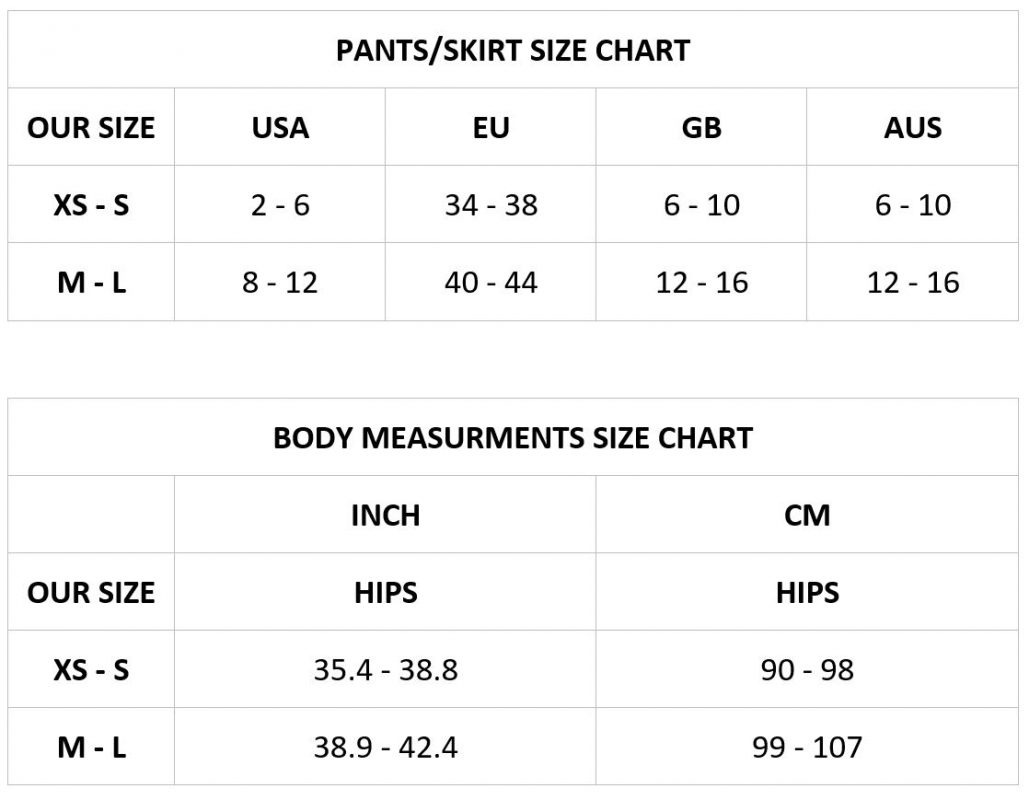Select the USA size 8 - 12 cell
The image size is (1029, 800).
pyautogui.click(x=280, y=282)
